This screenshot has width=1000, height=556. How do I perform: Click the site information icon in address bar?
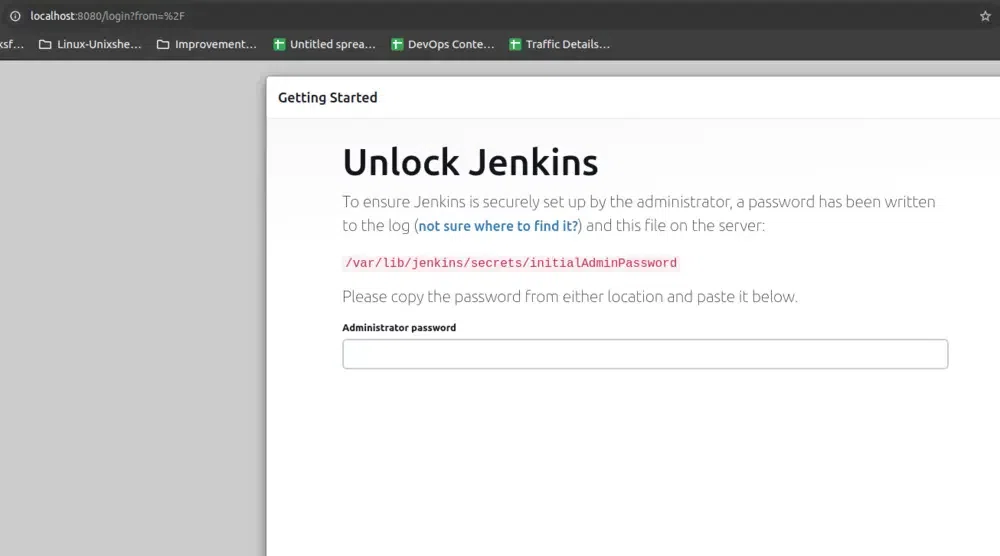15,16
